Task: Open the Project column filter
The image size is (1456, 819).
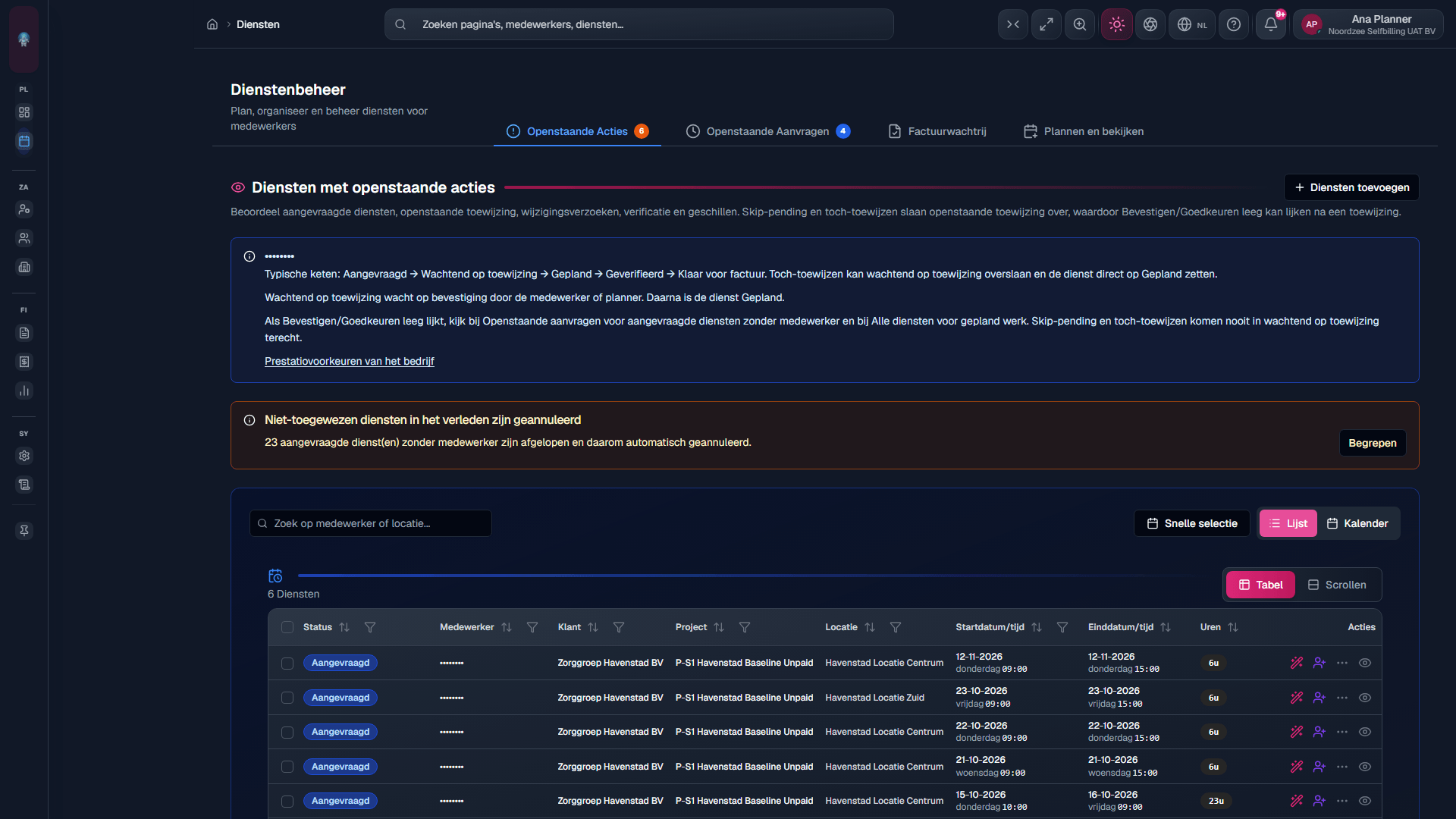Action: 745,627
